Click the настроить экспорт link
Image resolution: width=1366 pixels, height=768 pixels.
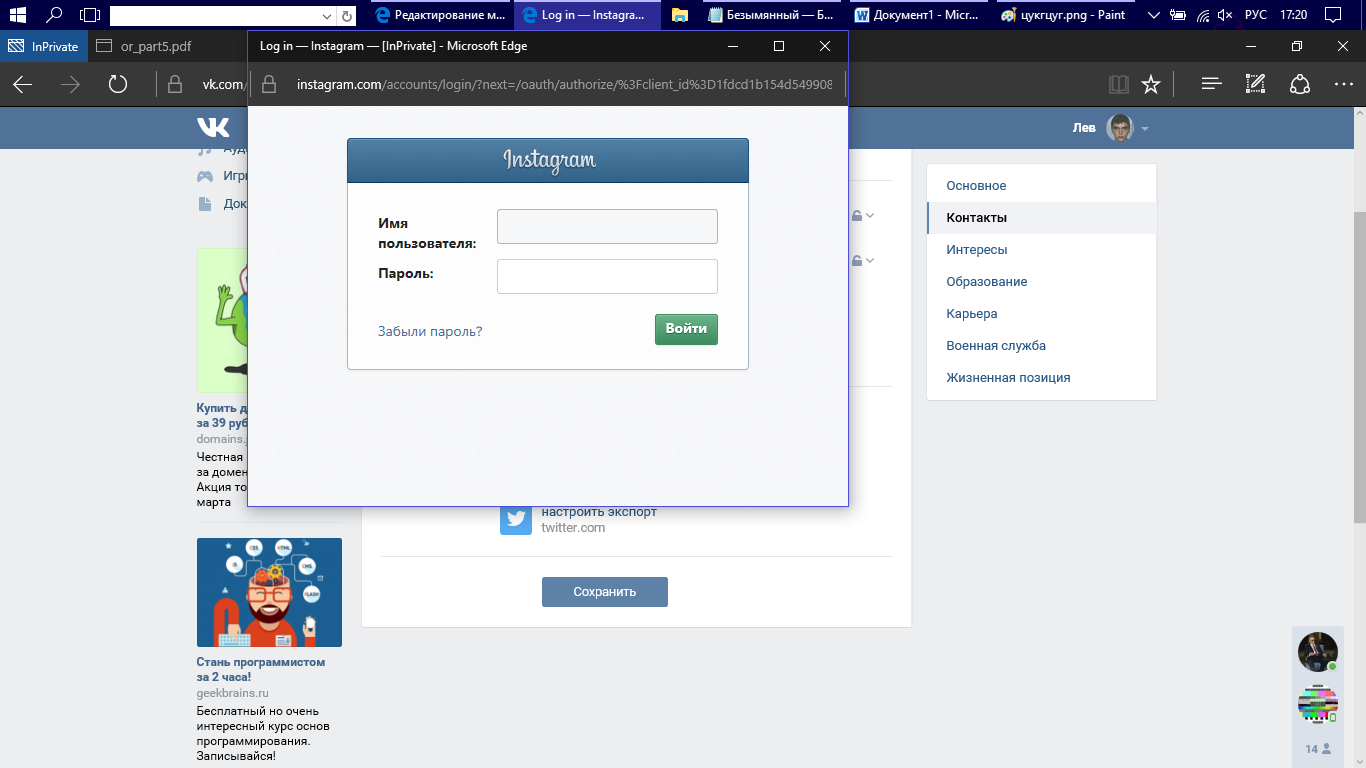click(x=599, y=512)
